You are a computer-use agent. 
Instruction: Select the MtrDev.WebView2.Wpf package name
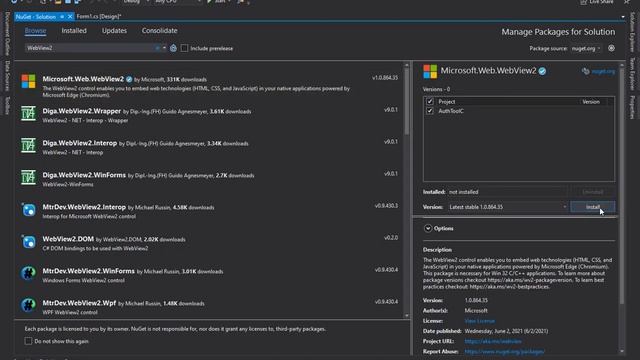click(x=79, y=303)
